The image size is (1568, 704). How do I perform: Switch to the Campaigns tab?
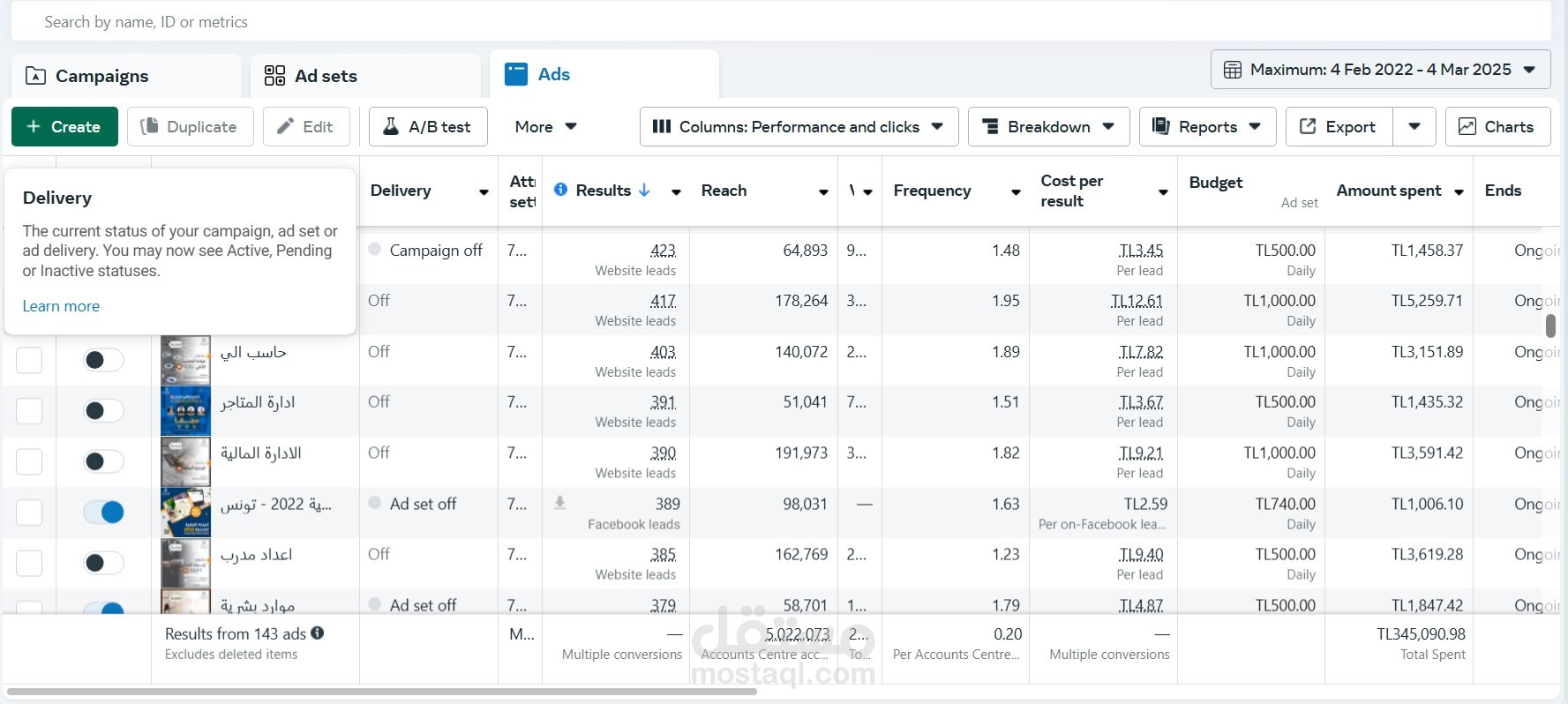(101, 76)
